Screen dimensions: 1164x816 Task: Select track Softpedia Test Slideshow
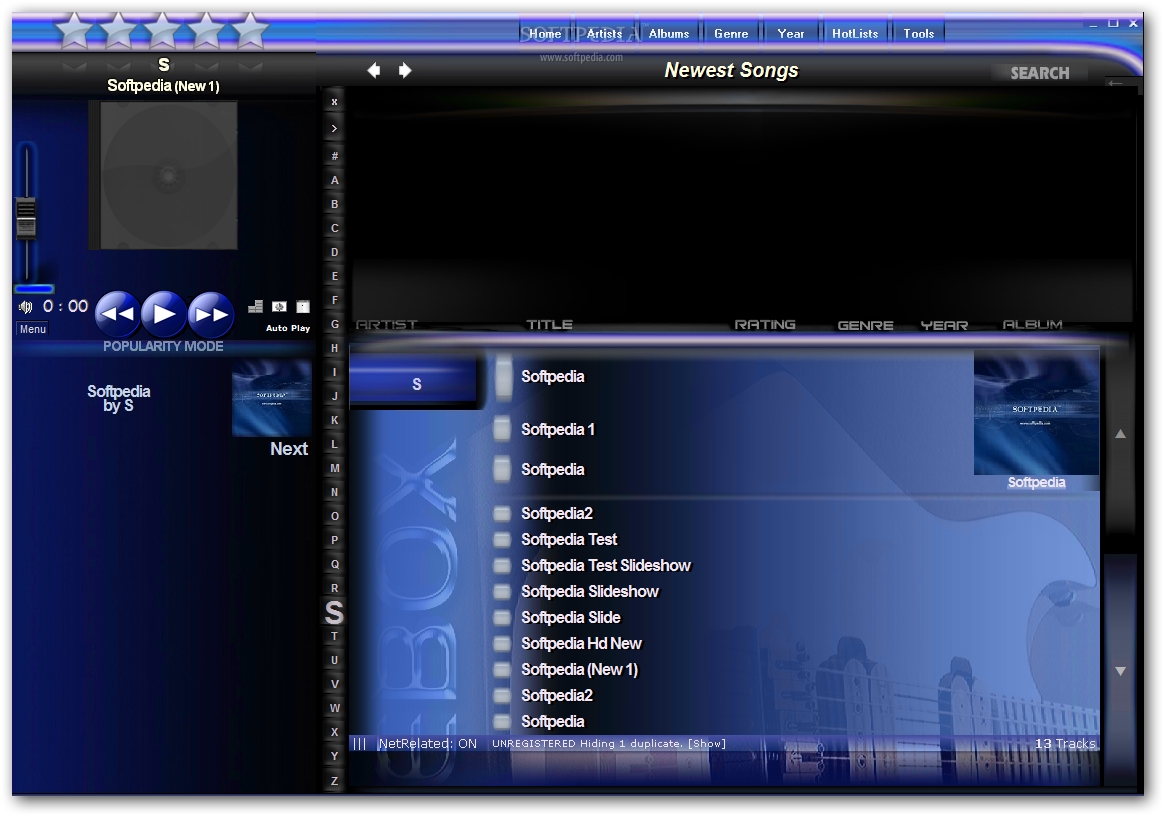coord(606,566)
